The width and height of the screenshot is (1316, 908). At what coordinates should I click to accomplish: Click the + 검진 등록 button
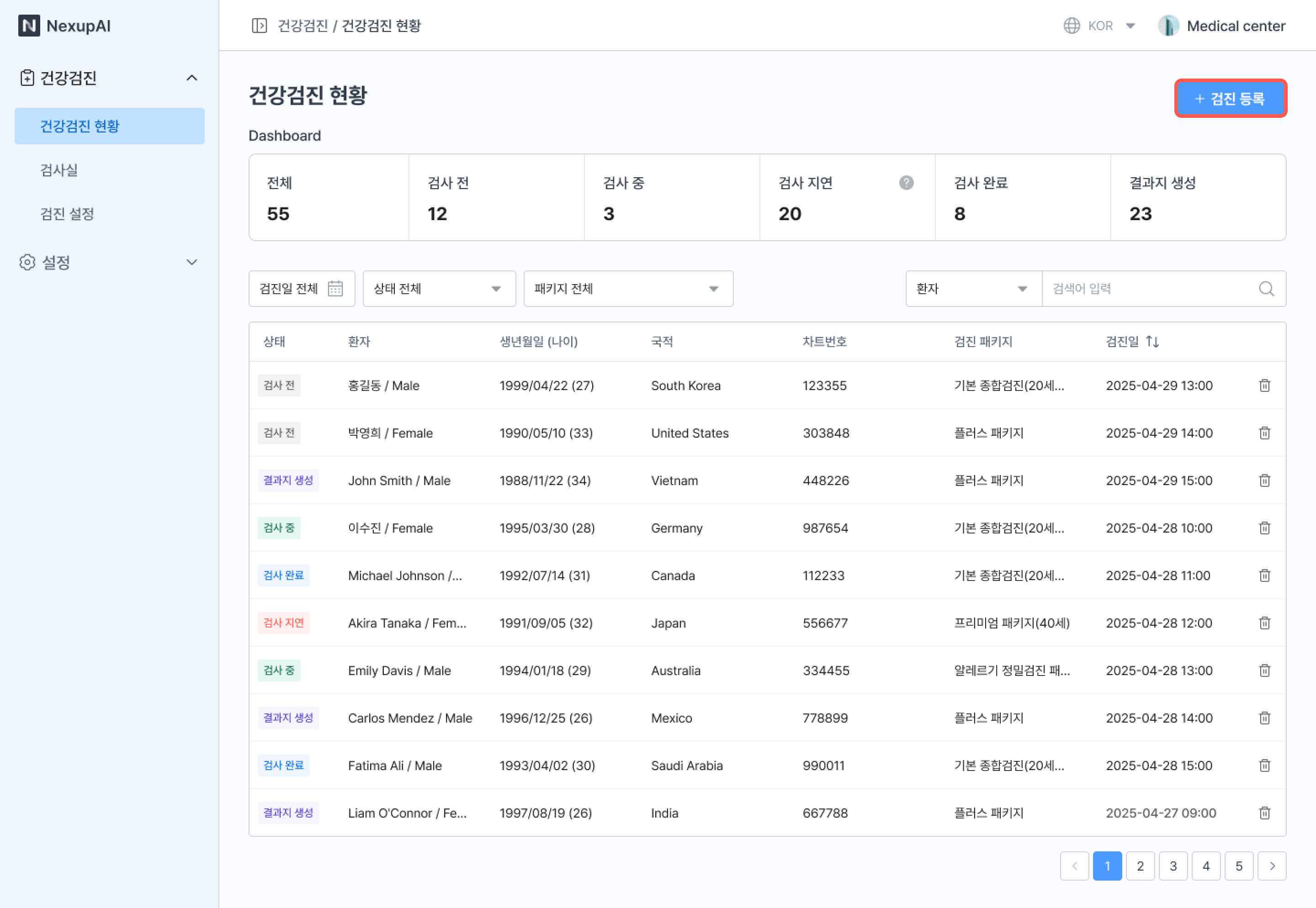(x=1230, y=98)
